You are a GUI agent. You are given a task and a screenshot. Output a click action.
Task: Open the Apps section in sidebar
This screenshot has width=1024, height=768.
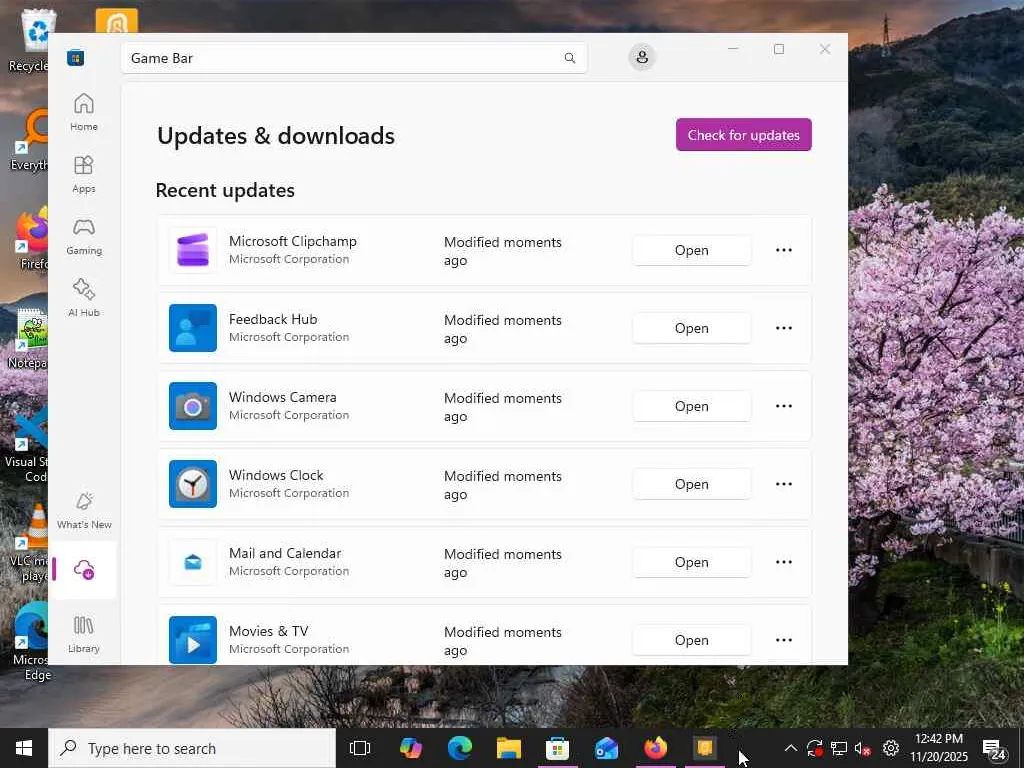[x=84, y=174]
